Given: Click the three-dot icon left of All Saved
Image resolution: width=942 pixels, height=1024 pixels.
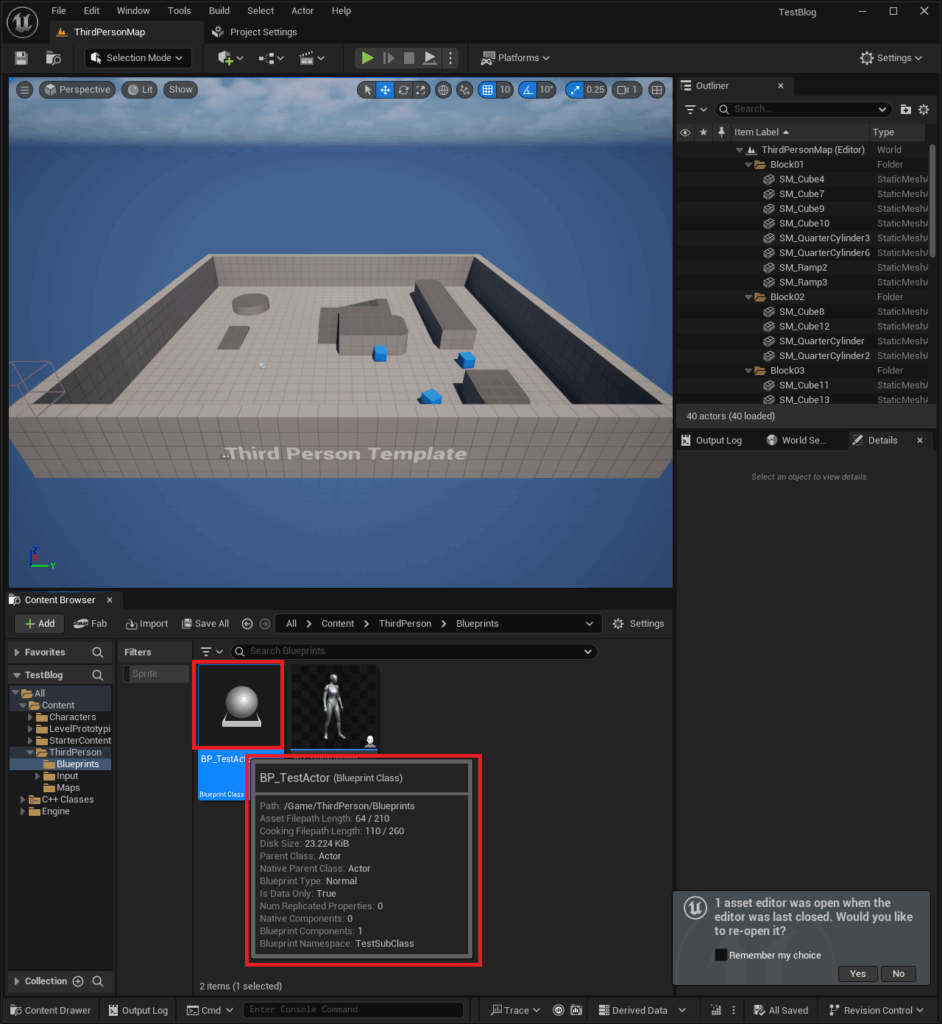Looking at the screenshot, I should pyautogui.click(x=734, y=1010).
